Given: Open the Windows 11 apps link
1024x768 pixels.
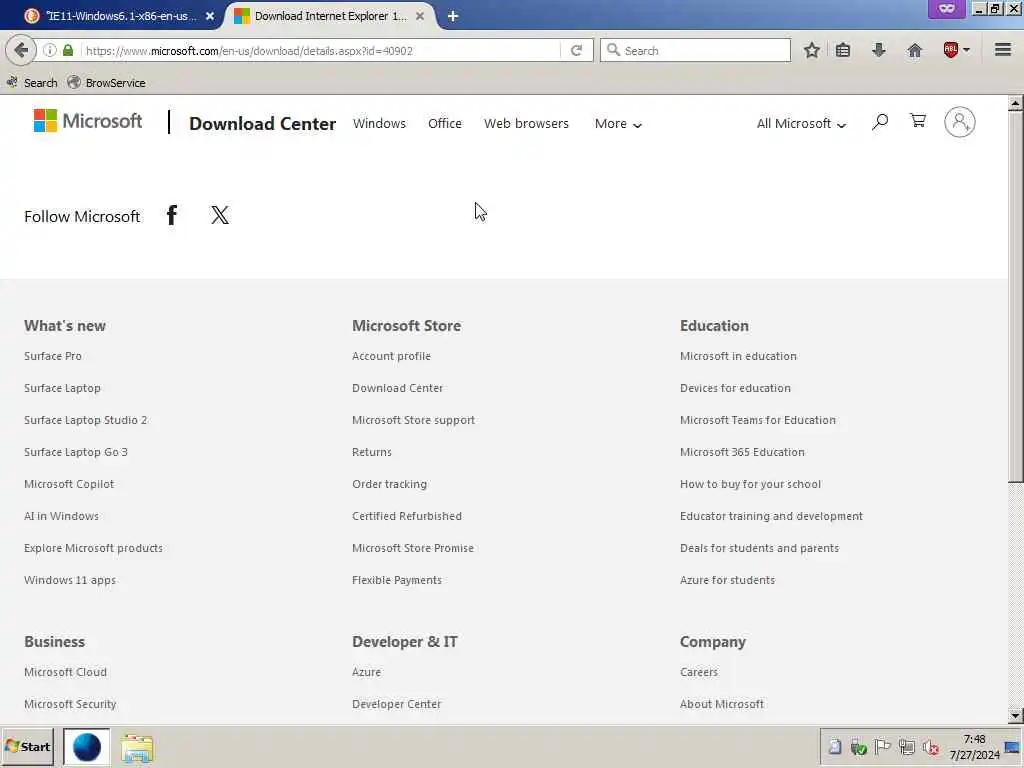Looking at the screenshot, I should click(70, 580).
